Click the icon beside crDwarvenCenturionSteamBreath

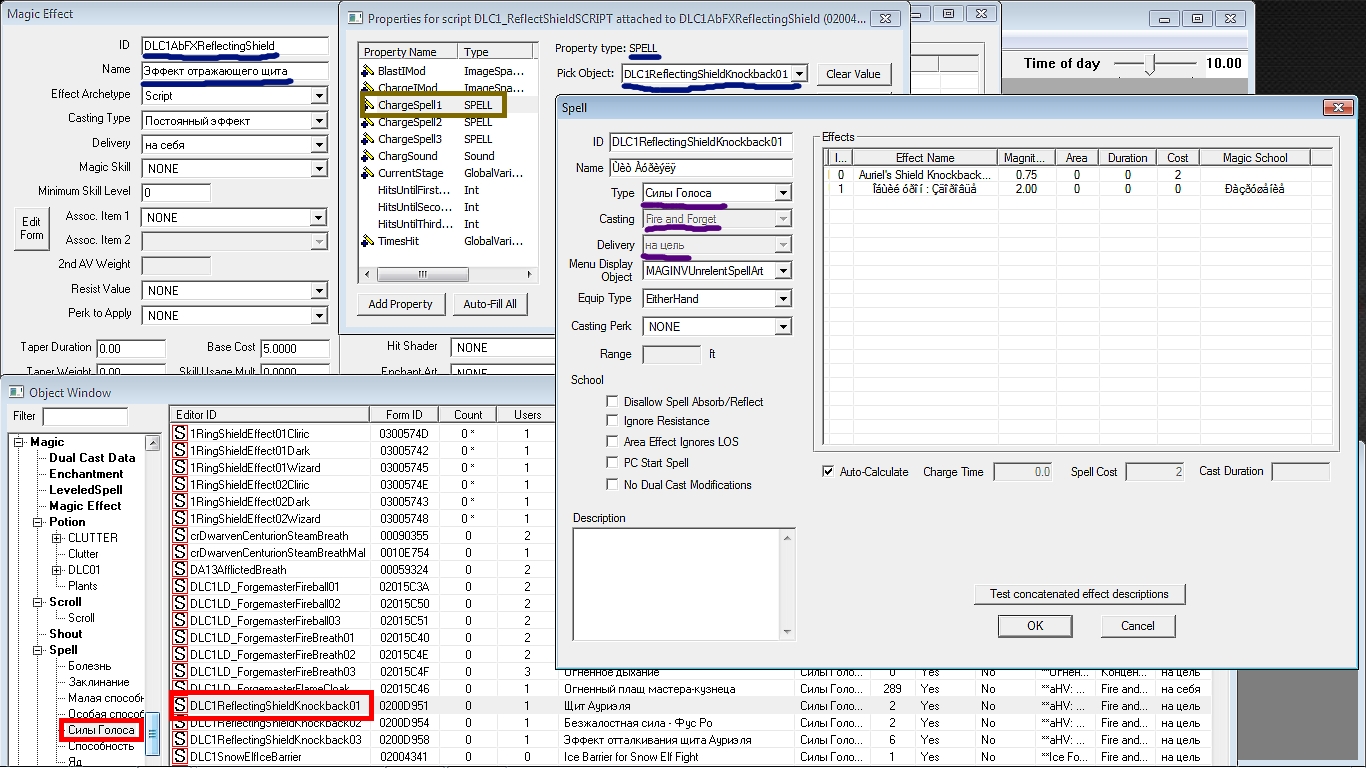(181, 536)
